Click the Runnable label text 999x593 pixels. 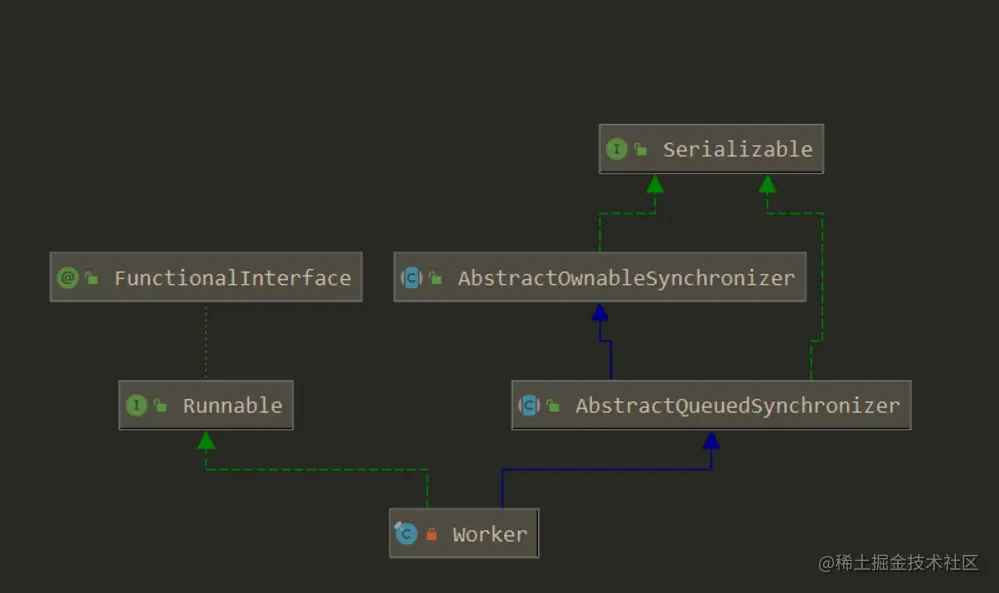pos(233,406)
